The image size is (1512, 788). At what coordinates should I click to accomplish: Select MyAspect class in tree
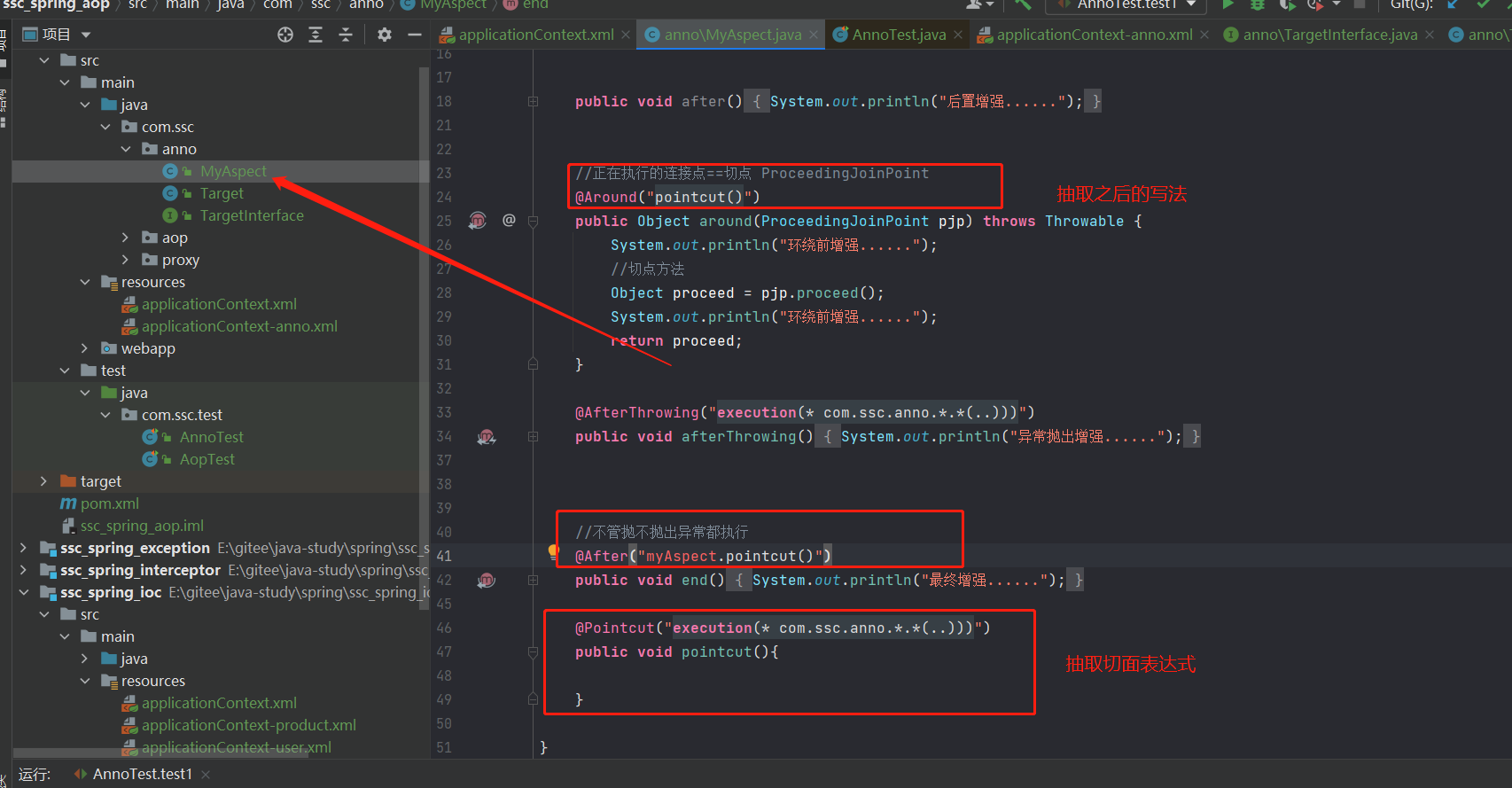click(232, 171)
